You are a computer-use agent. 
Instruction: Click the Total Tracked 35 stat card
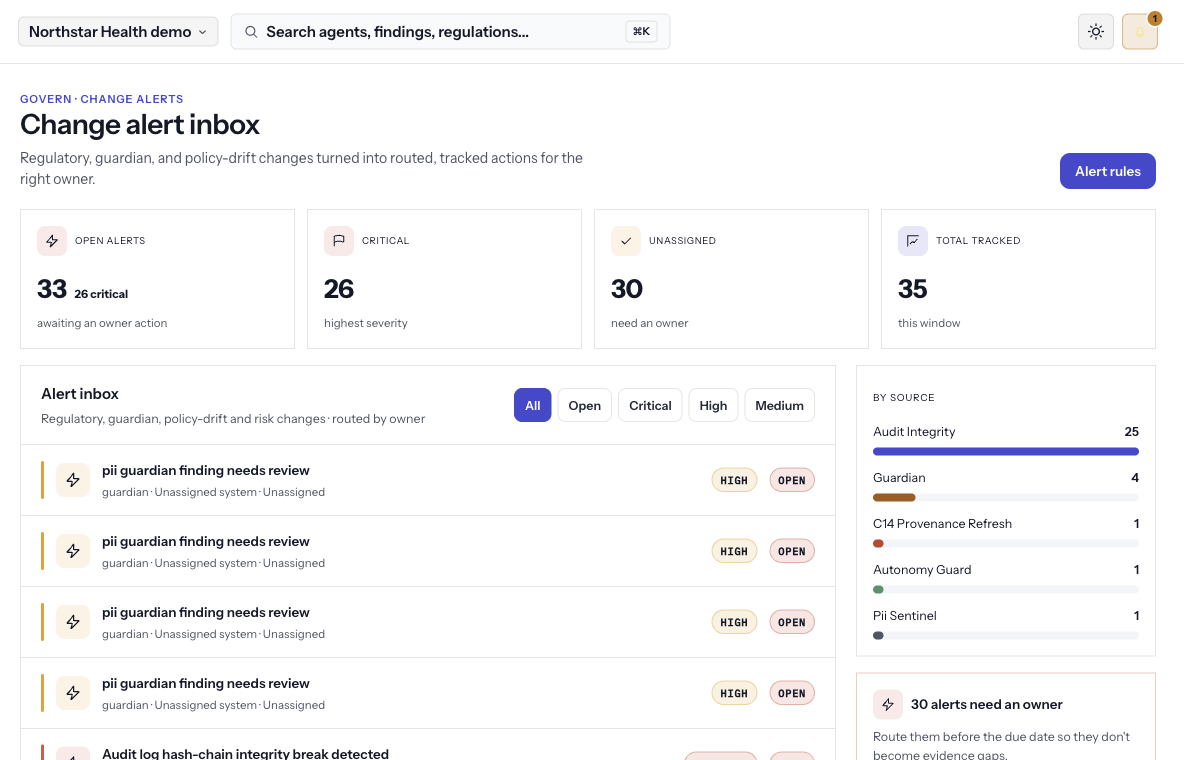pos(1018,279)
